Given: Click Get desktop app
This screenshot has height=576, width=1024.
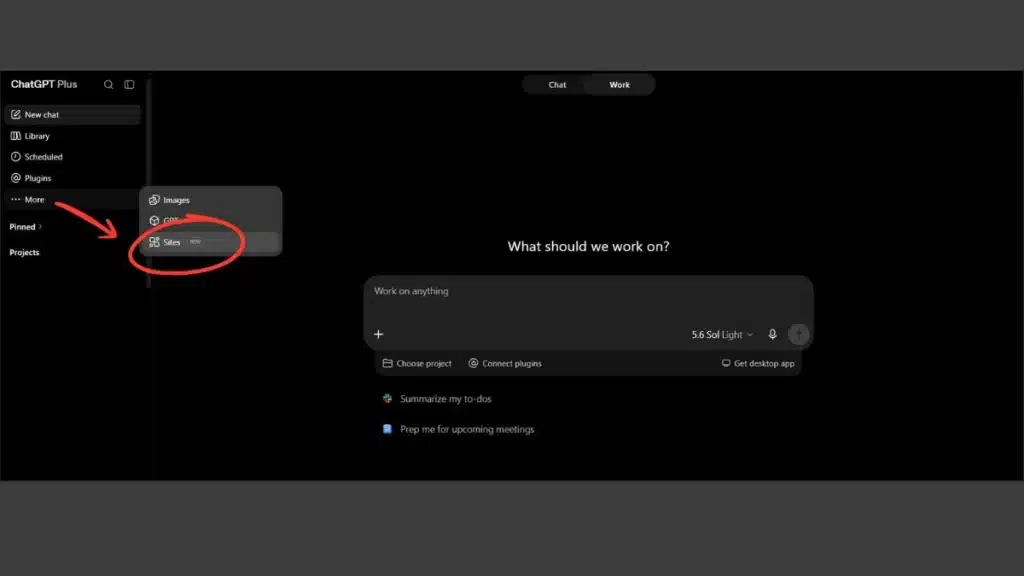Looking at the screenshot, I should pos(758,363).
